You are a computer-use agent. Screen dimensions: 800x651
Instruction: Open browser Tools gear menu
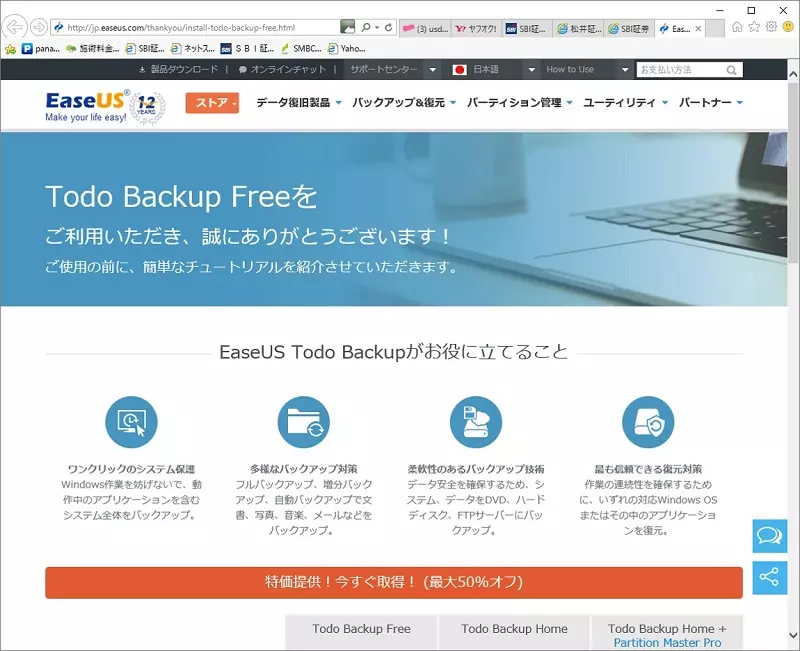coord(771,27)
